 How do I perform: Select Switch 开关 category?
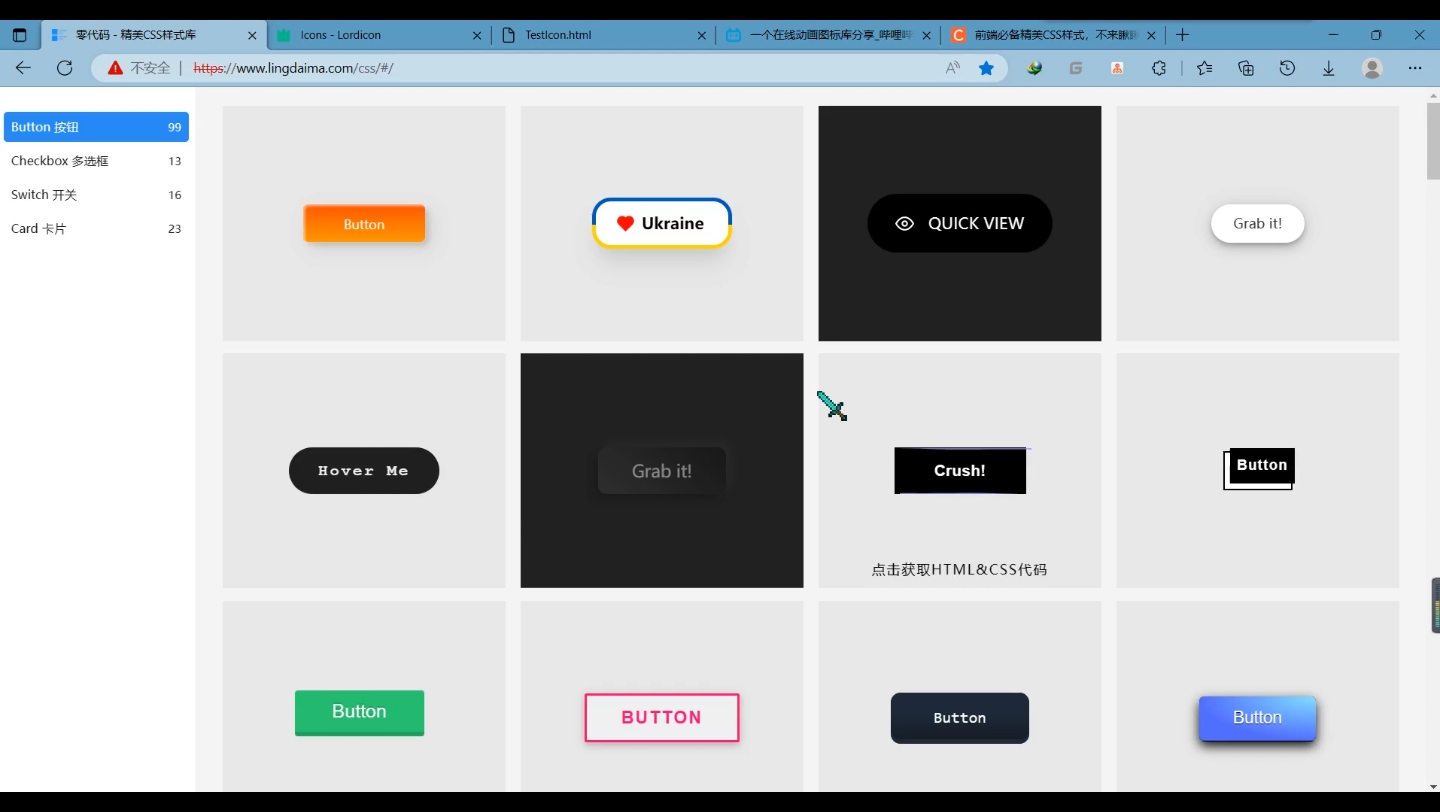96,195
